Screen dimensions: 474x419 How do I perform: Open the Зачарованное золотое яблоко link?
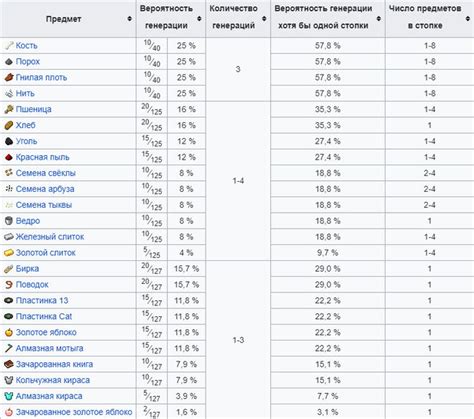pyautogui.click(x=74, y=412)
